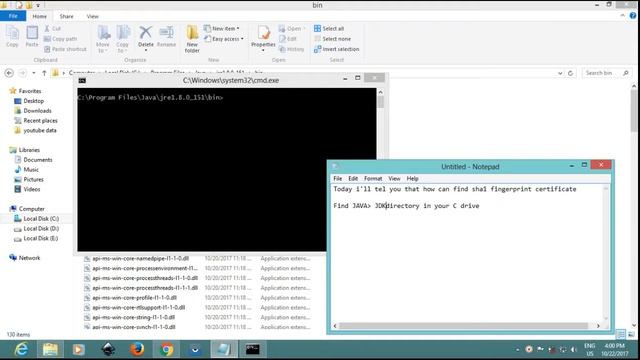The width and height of the screenshot is (640, 360).
Task: Click the Open command in the ribbon
Action: click(x=291, y=29)
